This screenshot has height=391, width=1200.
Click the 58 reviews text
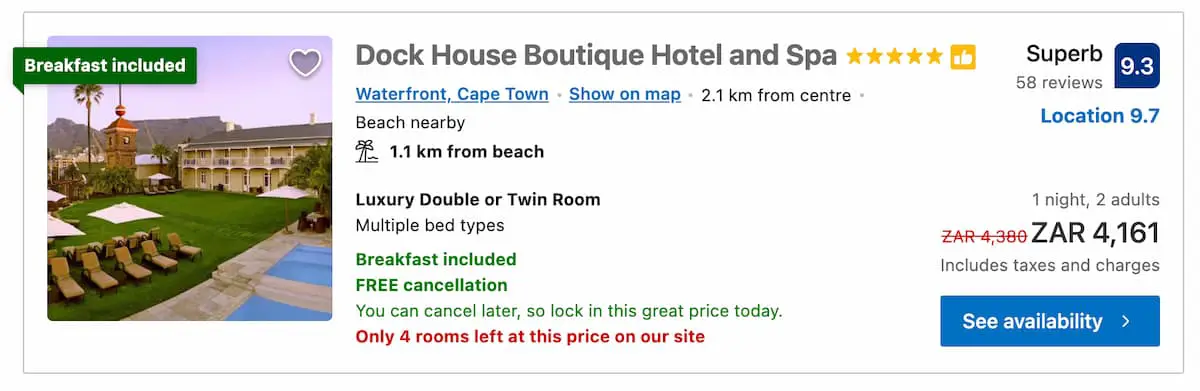pyautogui.click(x=1059, y=82)
